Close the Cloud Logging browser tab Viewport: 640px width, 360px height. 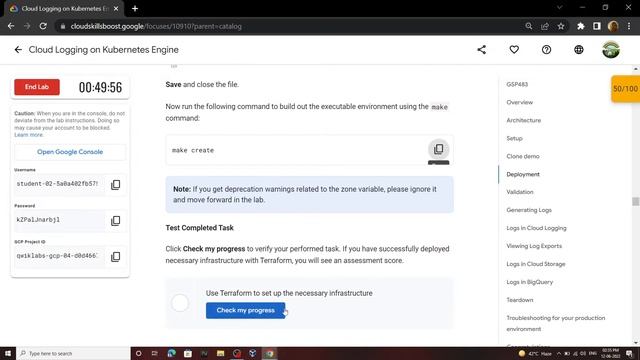[x=116, y=9]
